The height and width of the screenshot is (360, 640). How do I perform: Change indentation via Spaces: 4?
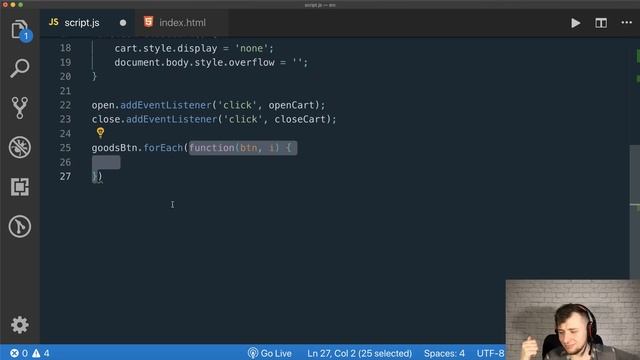click(444, 353)
